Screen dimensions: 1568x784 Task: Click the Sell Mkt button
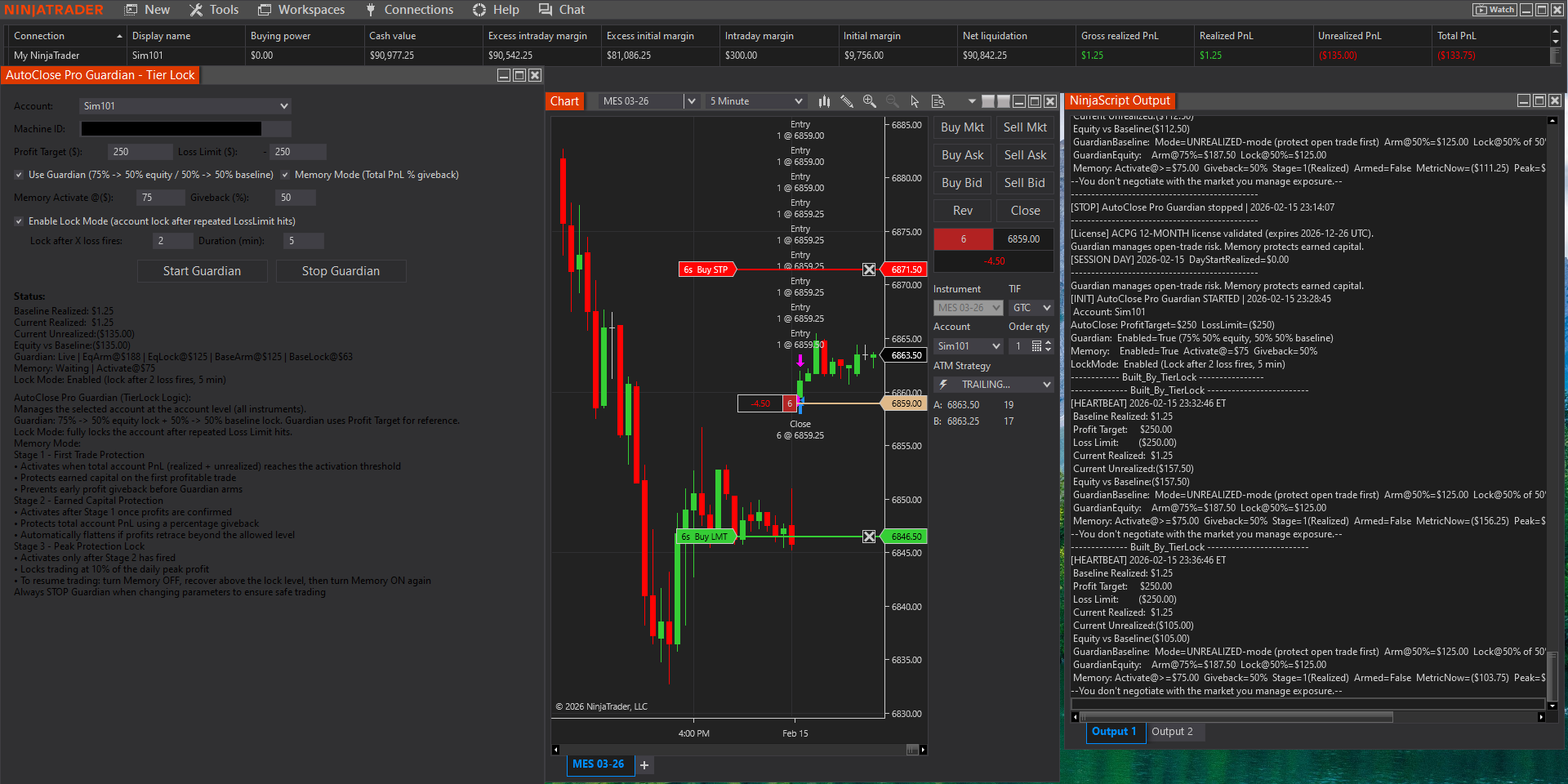(1024, 127)
